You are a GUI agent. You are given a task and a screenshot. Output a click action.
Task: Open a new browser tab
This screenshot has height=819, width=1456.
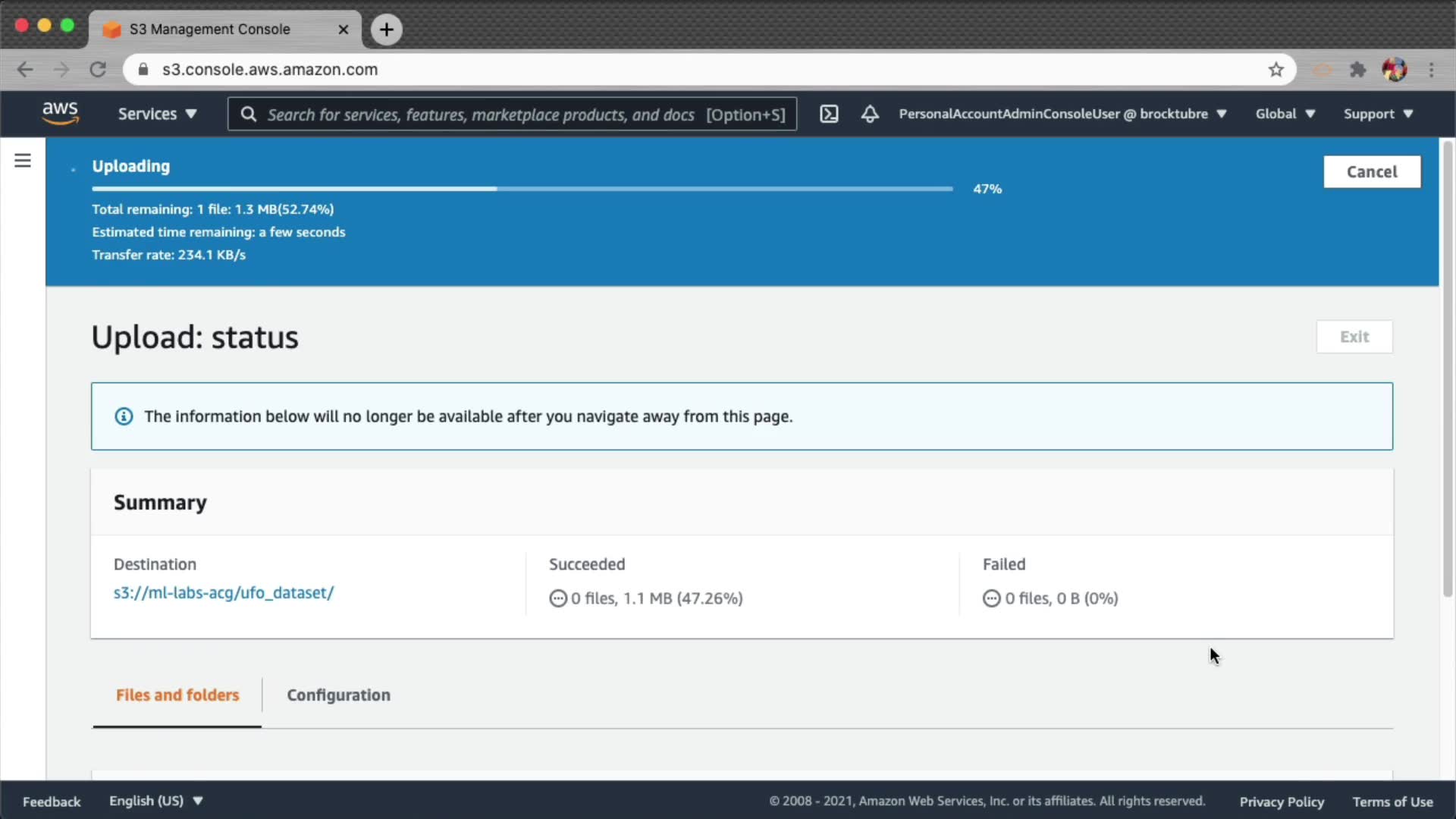[x=387, y=30]
